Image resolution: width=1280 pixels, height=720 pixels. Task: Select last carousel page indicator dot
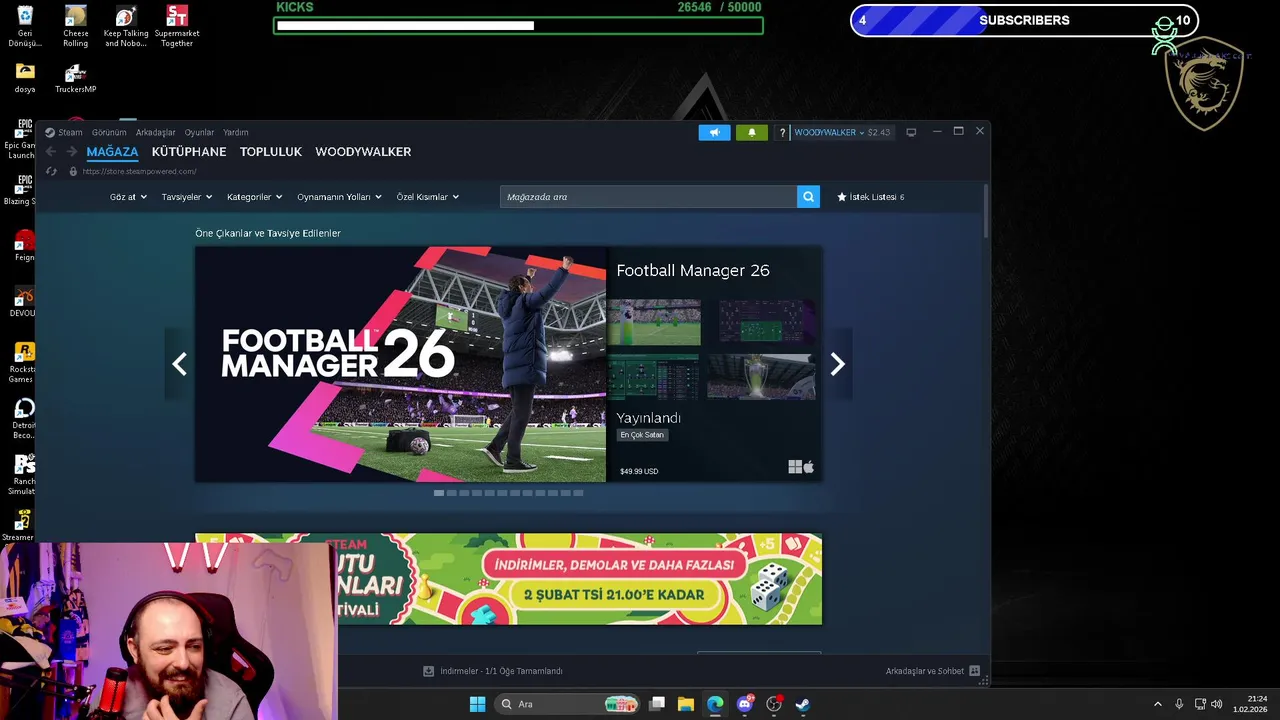tap(578, 492)
